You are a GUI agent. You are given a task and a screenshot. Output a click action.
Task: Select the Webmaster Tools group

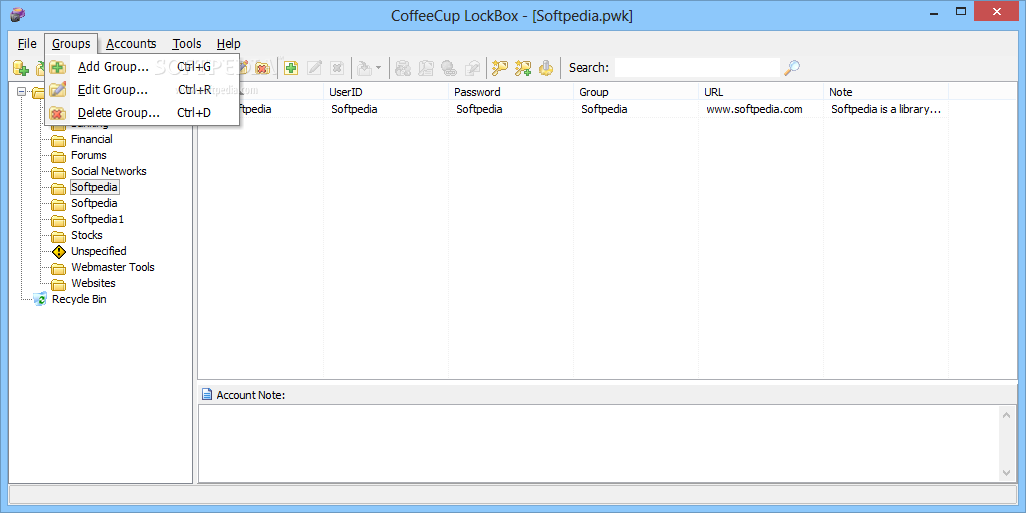pos(113,267)
